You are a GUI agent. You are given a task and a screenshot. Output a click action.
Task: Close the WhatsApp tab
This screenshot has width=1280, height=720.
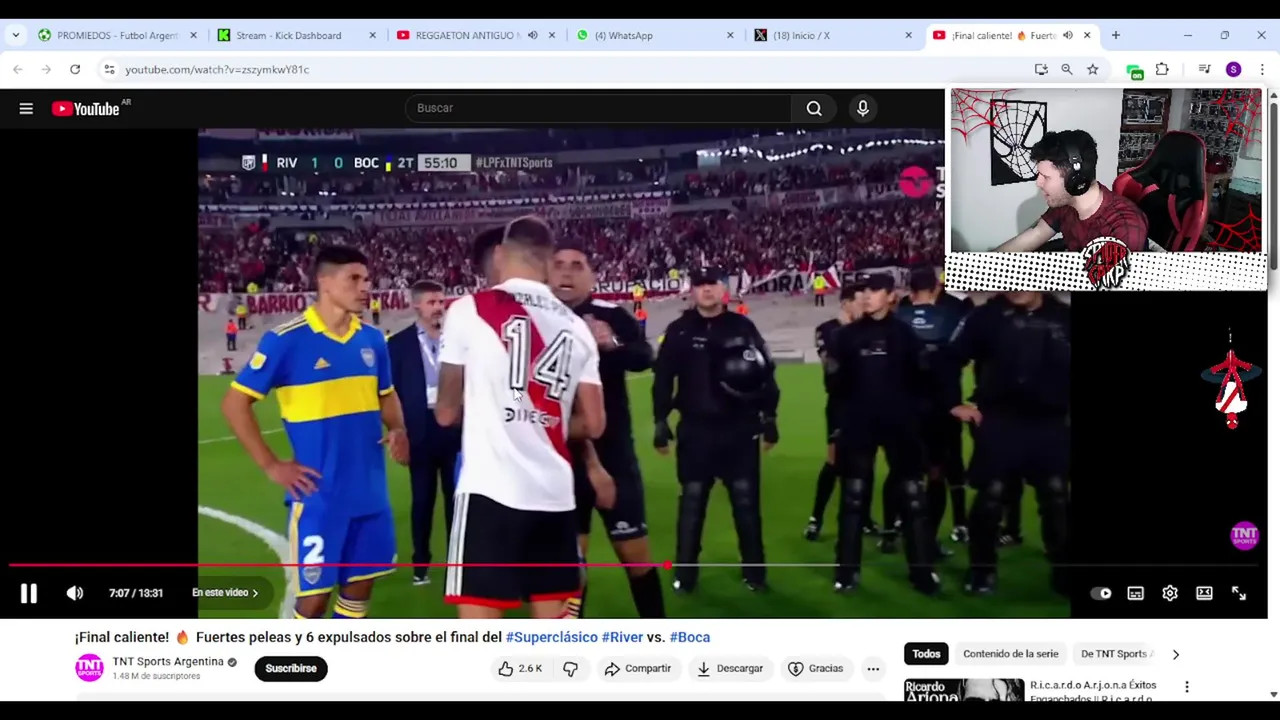[730, 35]
